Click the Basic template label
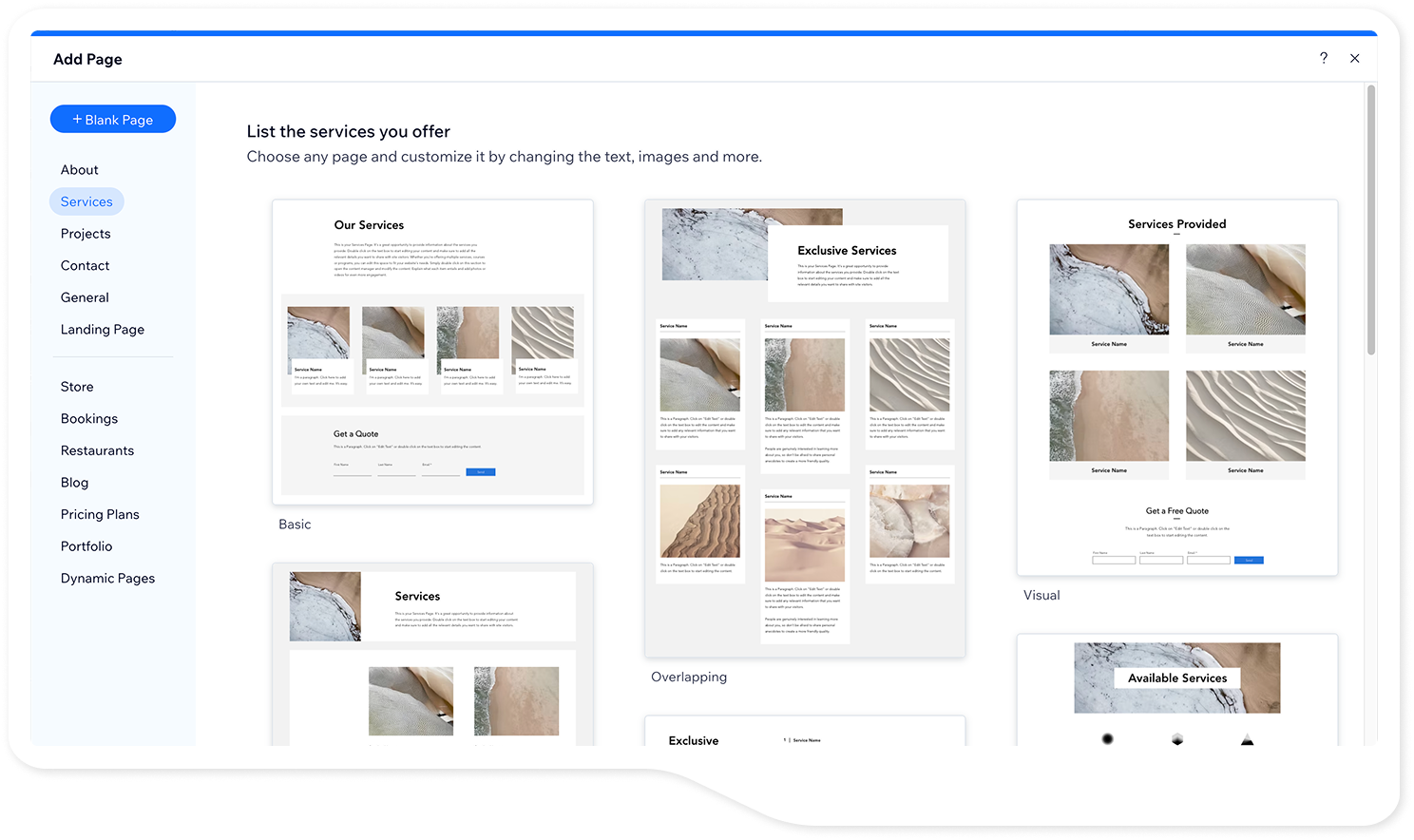This screenshot has width=1414, height=840. tap(295, 525)
